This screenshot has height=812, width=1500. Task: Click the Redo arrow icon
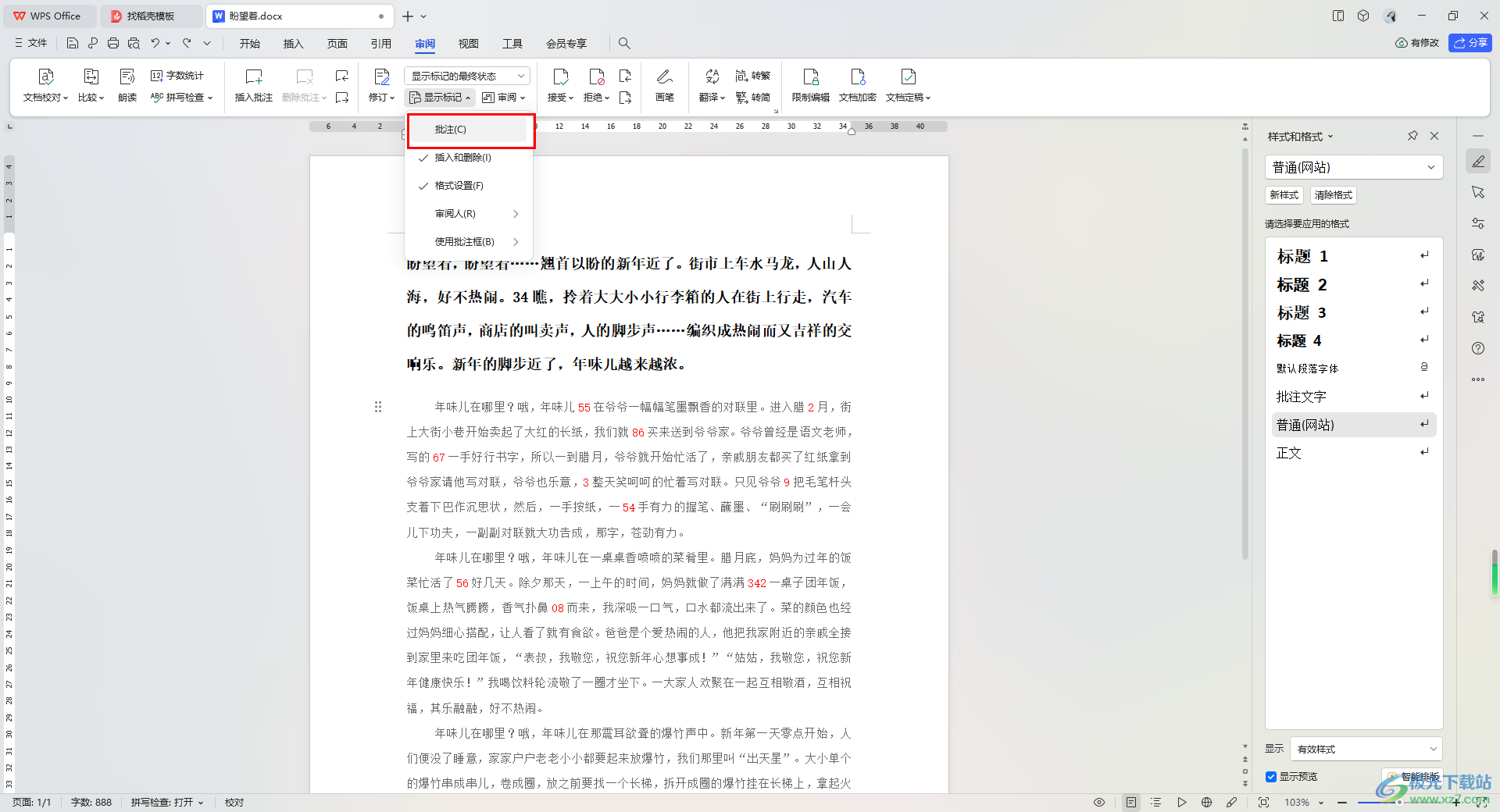(187, 44)
